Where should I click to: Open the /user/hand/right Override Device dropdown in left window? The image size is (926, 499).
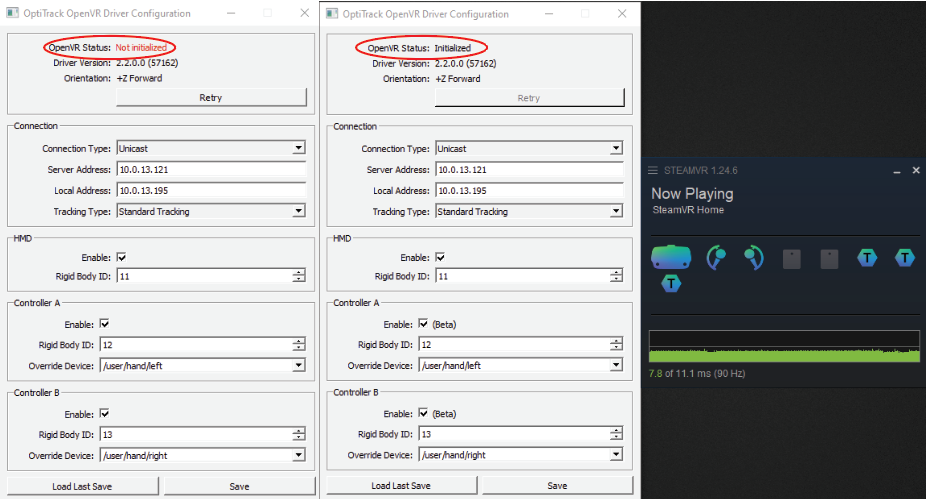[x=298, y=455]
